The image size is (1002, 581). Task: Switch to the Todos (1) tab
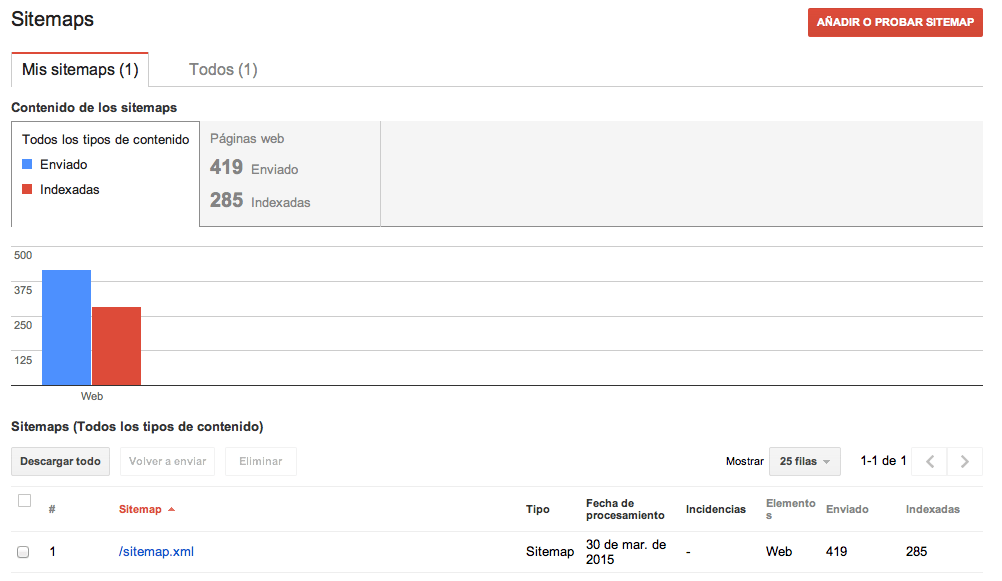coord(222,69)
